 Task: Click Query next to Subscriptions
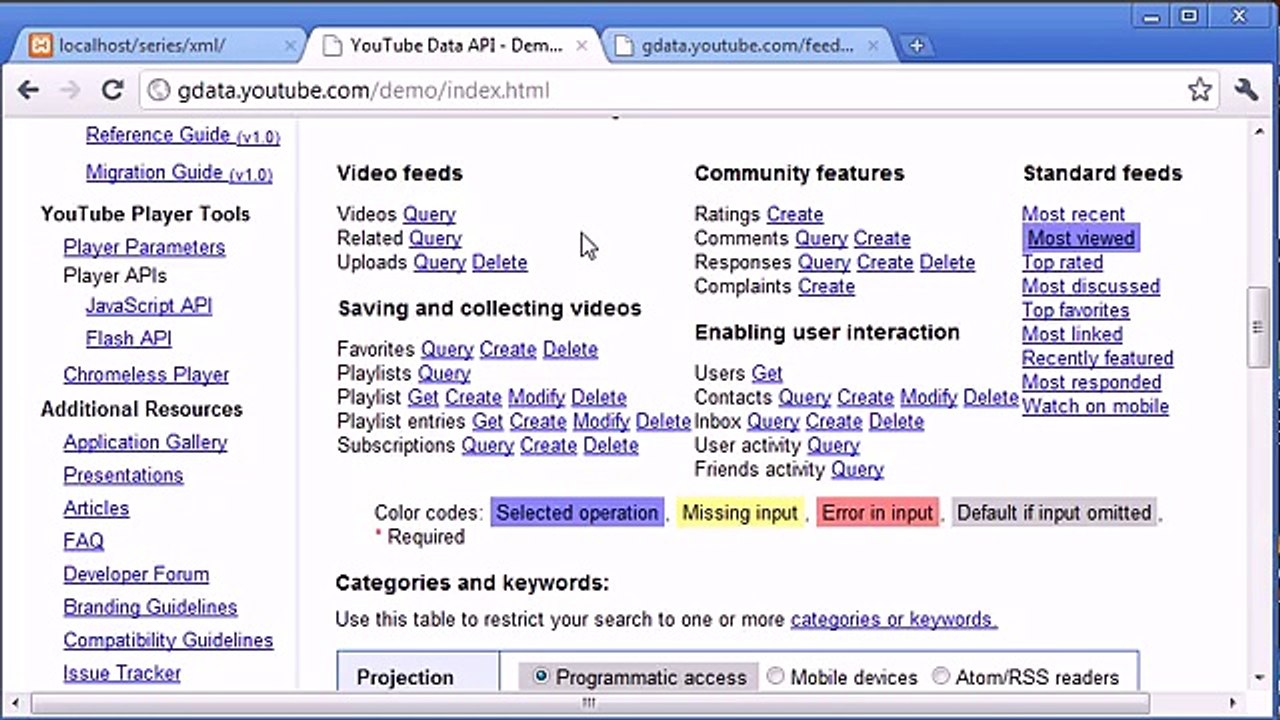tap(487, 445)
